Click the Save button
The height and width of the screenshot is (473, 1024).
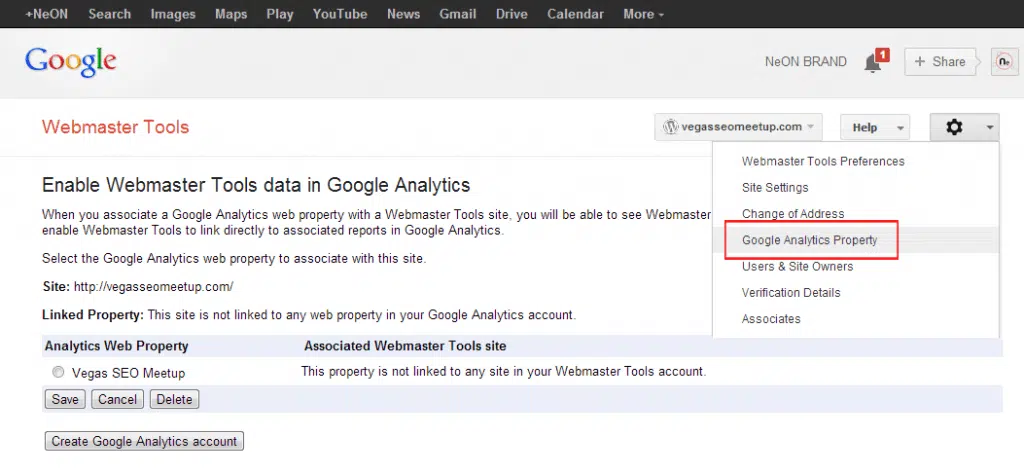[65, 399]
